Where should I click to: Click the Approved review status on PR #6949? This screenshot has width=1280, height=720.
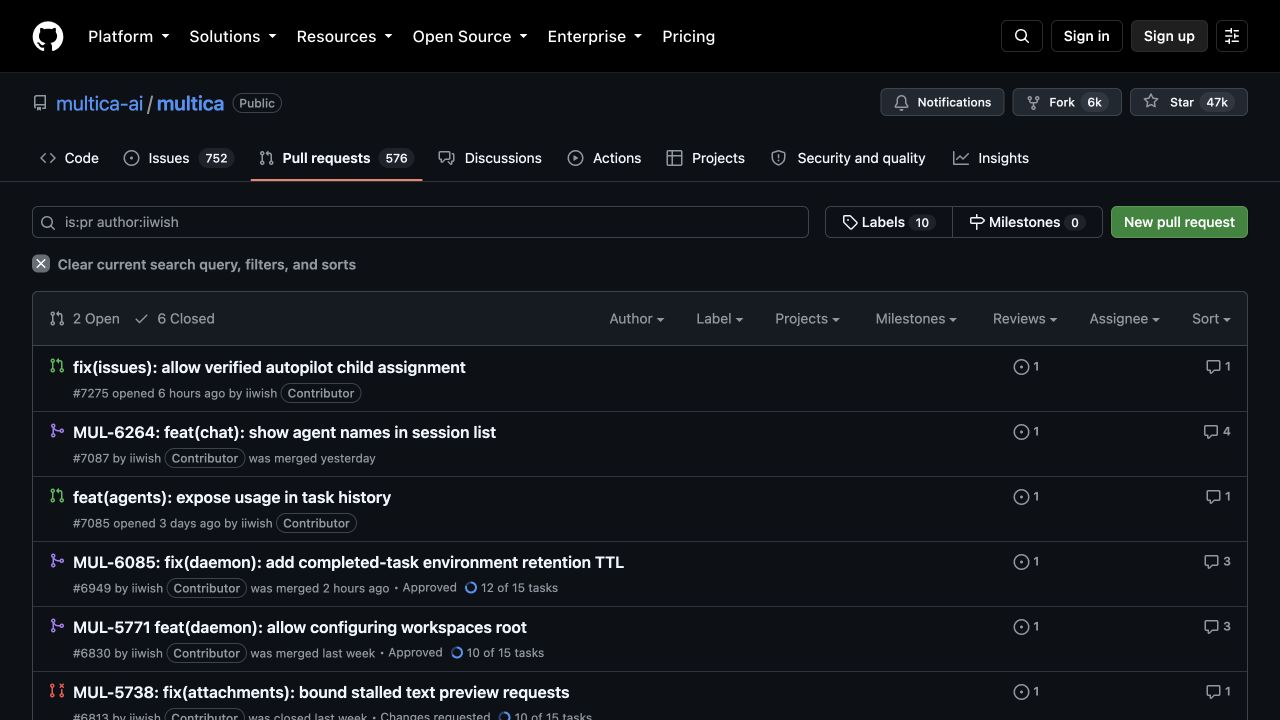point(429,588)
